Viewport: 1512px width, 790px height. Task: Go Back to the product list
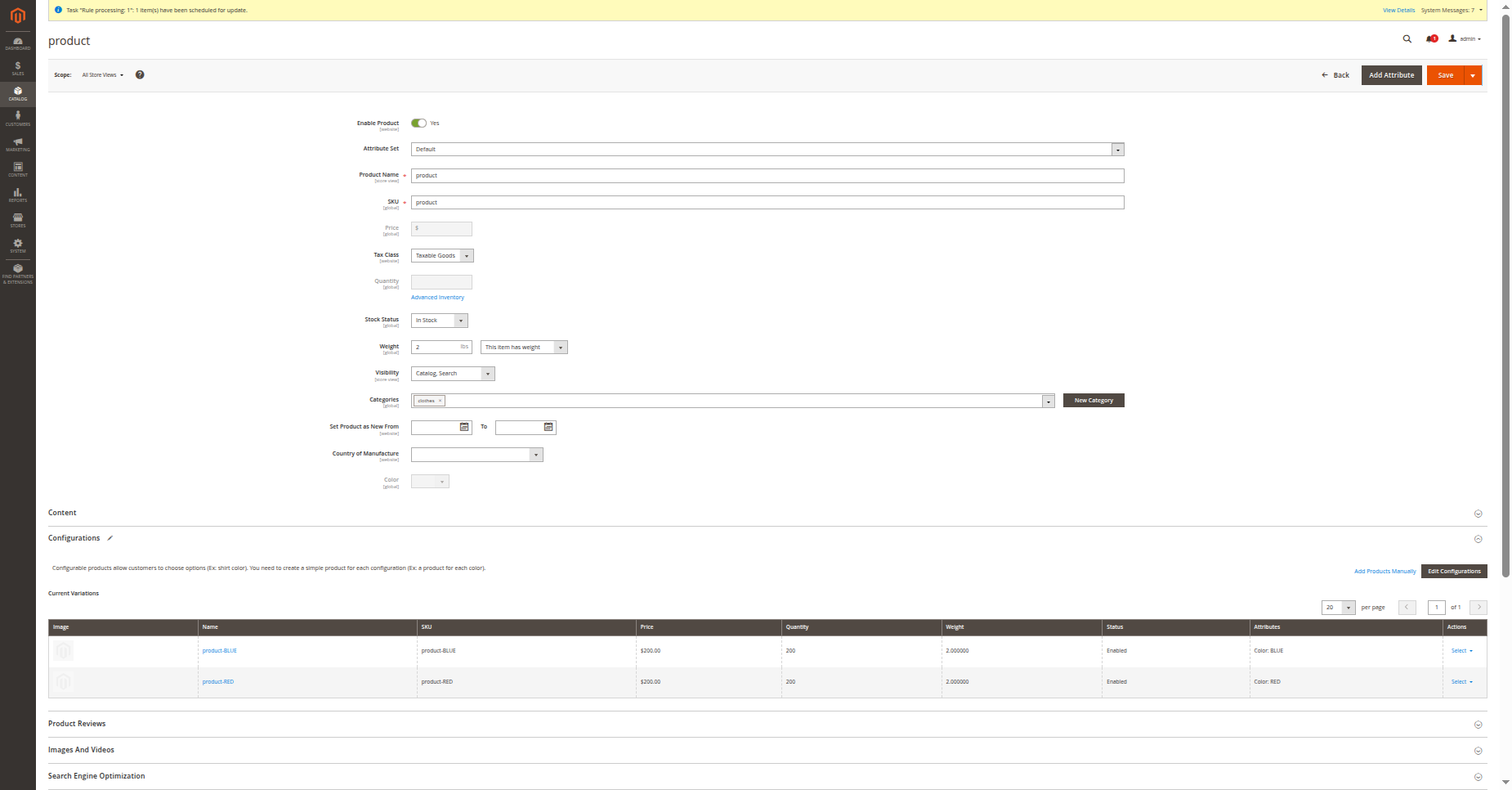click(1335, 75)
